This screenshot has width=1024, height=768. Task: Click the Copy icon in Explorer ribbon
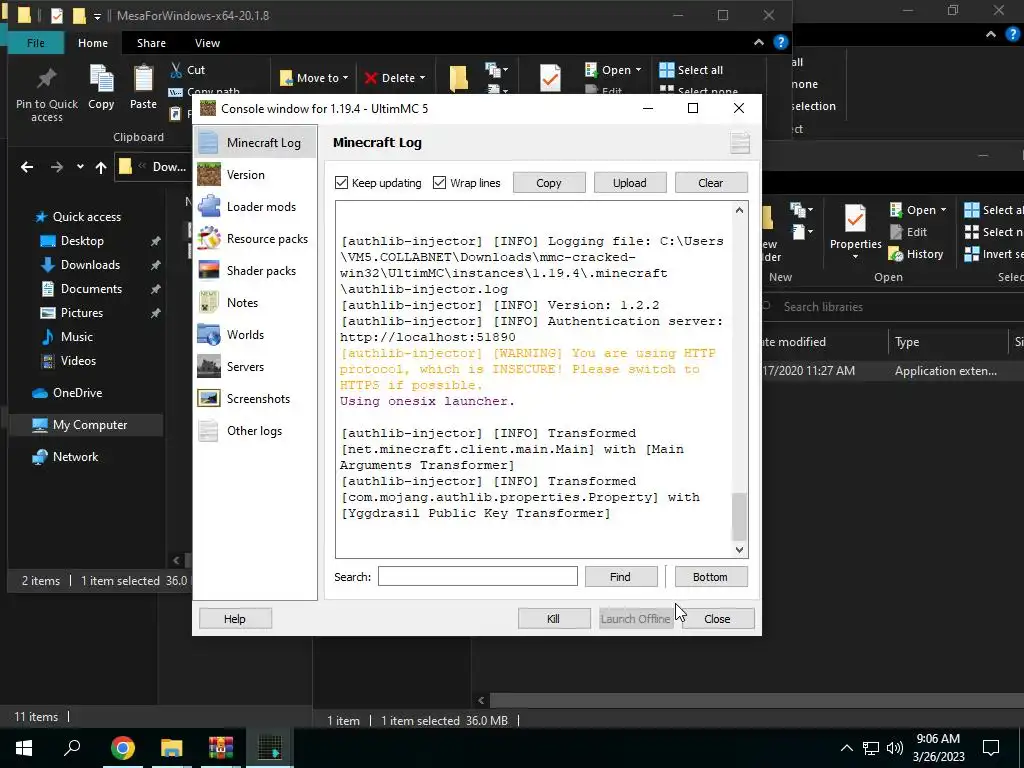tap(101, 80)
